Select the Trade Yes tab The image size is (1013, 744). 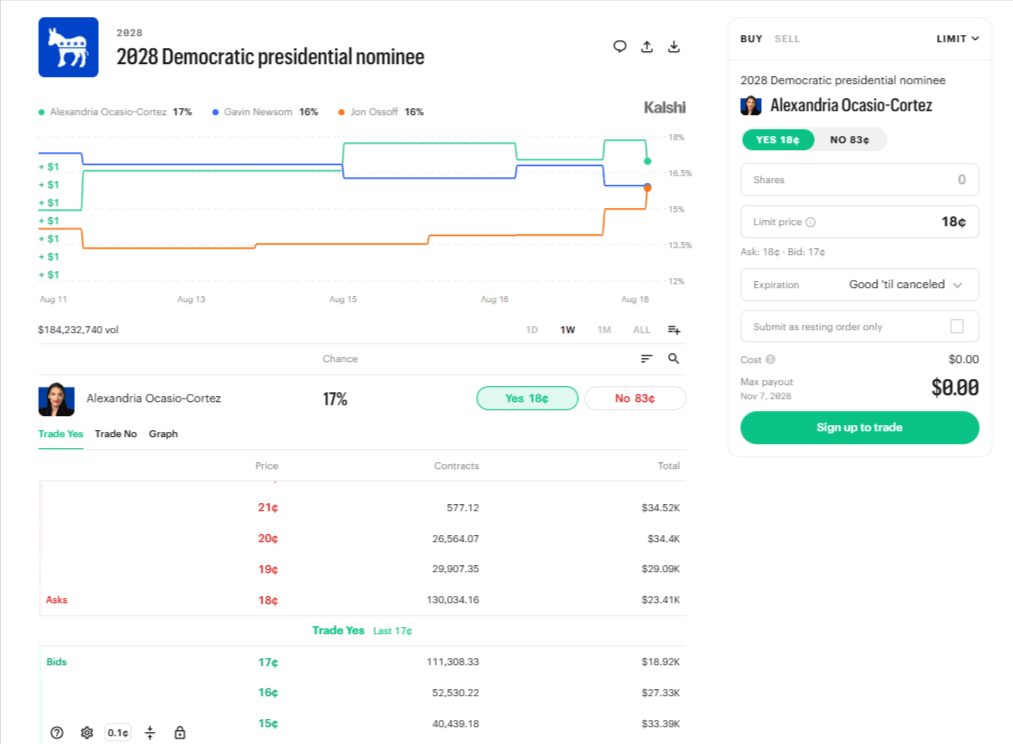pos(61,434)
